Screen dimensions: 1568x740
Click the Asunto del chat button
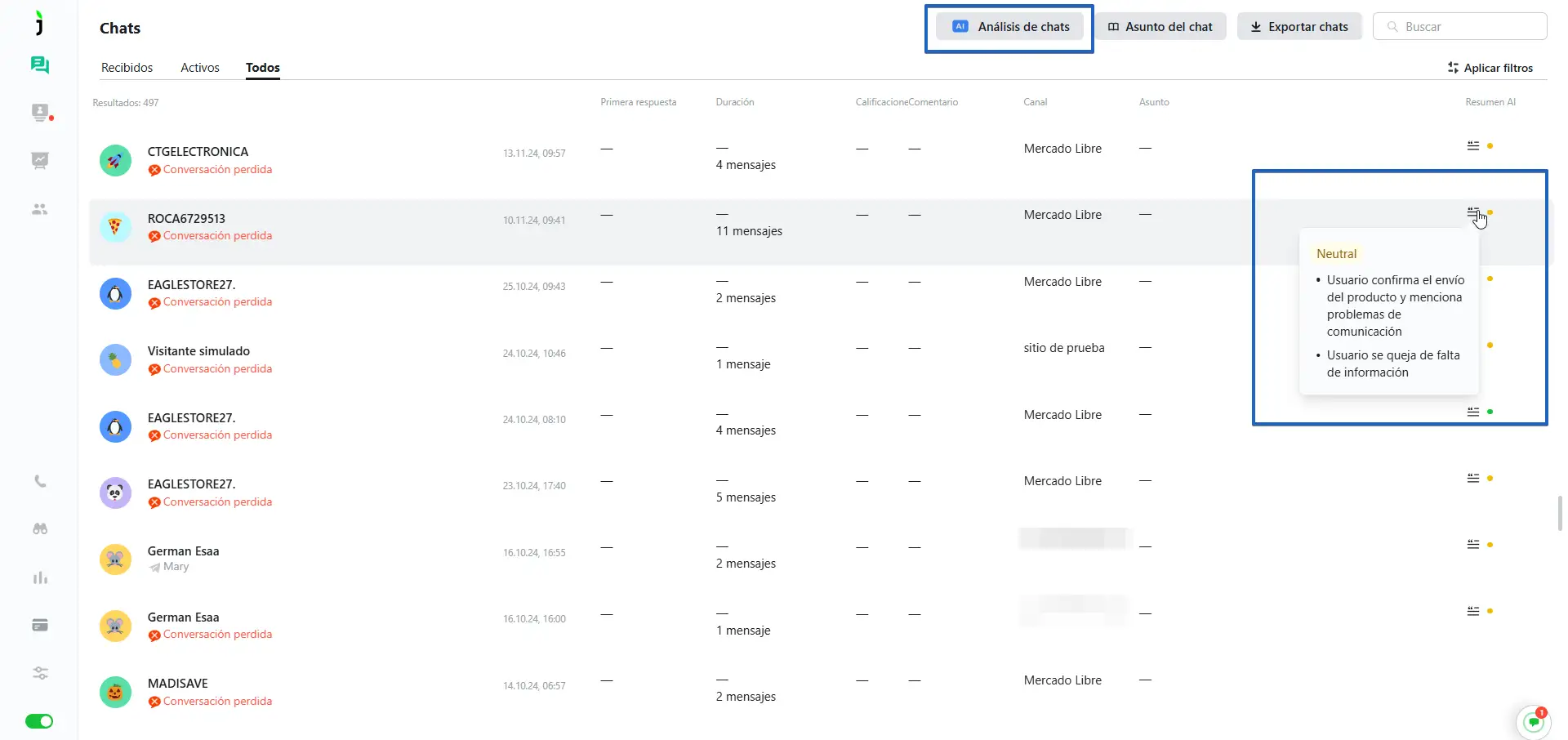[x=1160, y=27]
